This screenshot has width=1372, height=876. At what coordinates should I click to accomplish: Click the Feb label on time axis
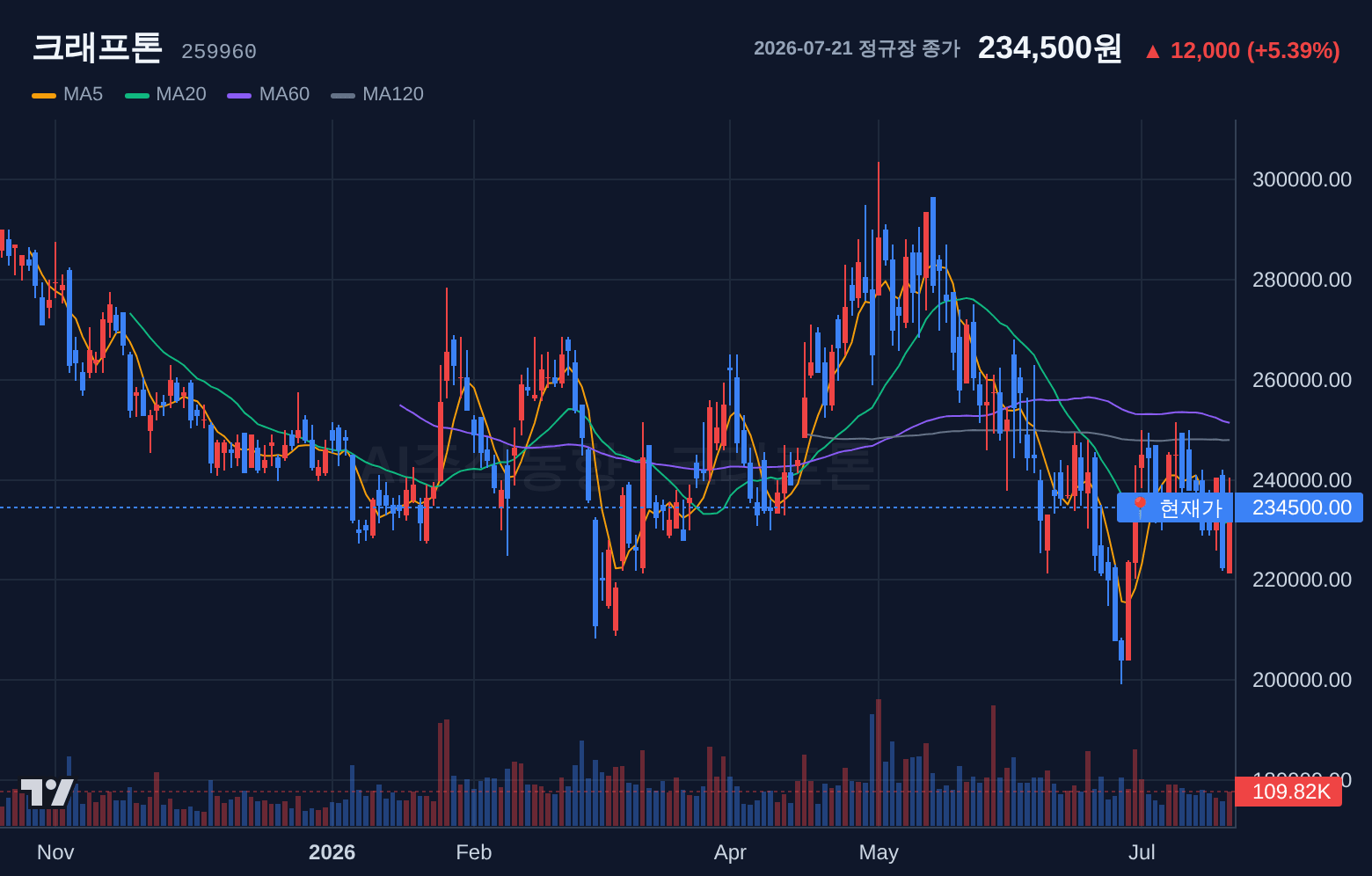pos(474,852)
